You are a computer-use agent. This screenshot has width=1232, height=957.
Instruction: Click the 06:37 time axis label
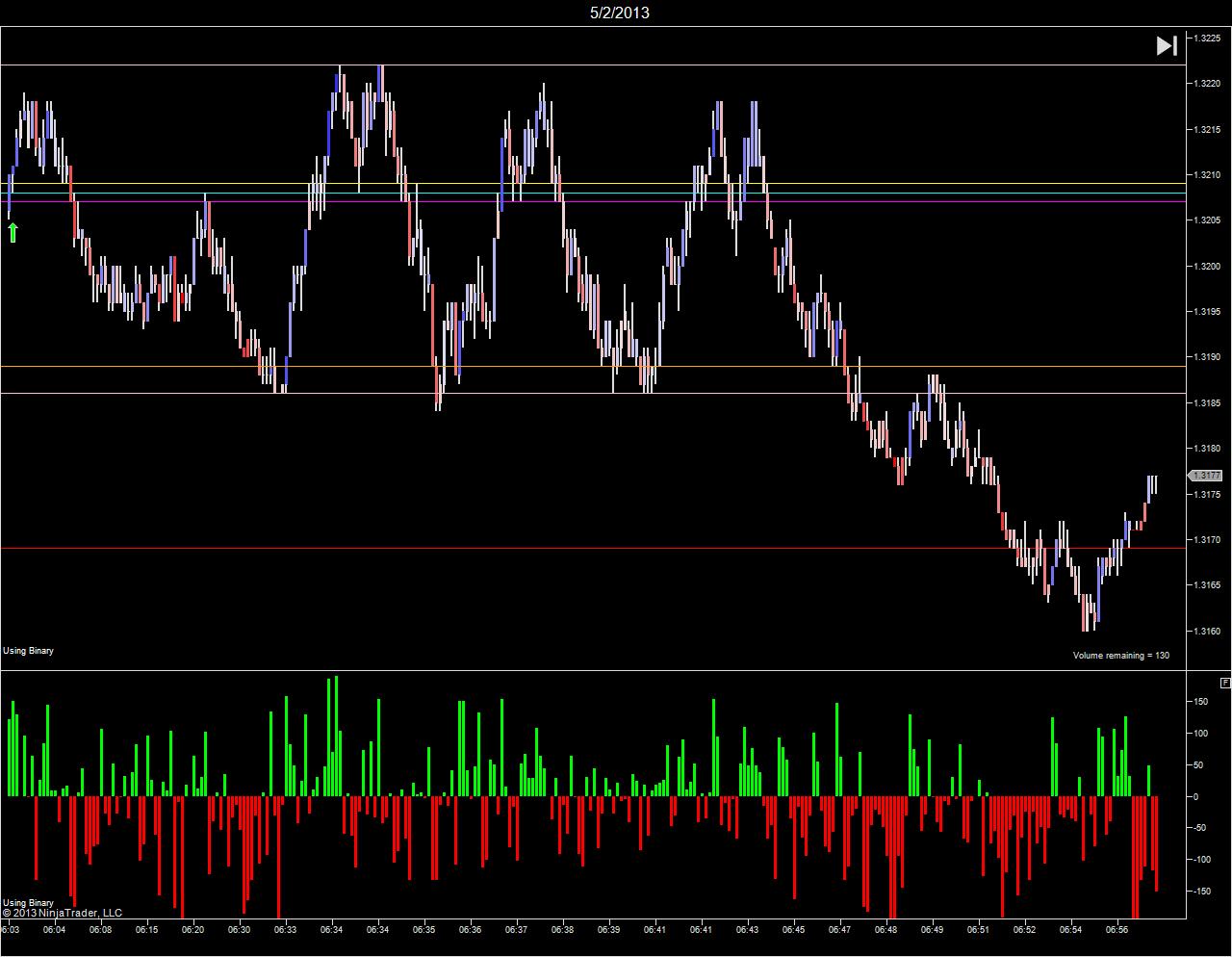click(x=516, y=930)
